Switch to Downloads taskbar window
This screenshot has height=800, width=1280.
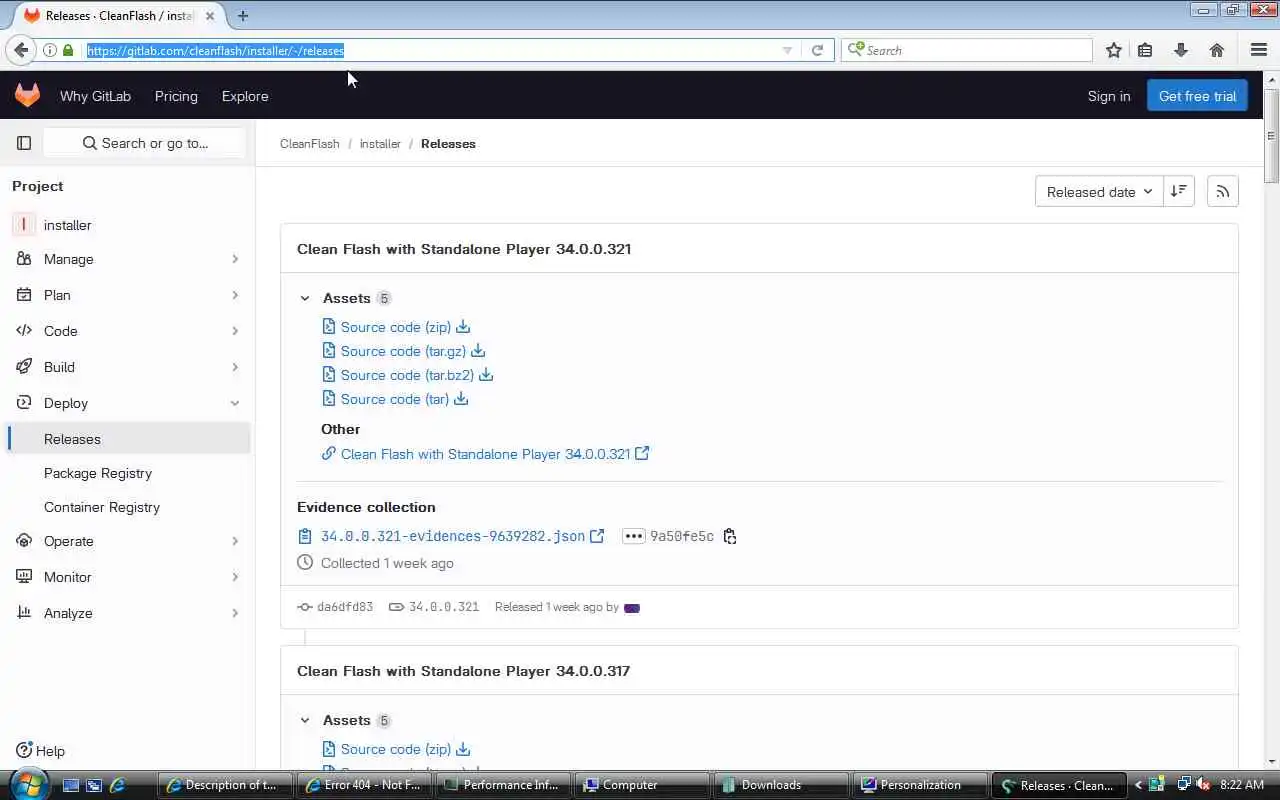click(783, 785)
